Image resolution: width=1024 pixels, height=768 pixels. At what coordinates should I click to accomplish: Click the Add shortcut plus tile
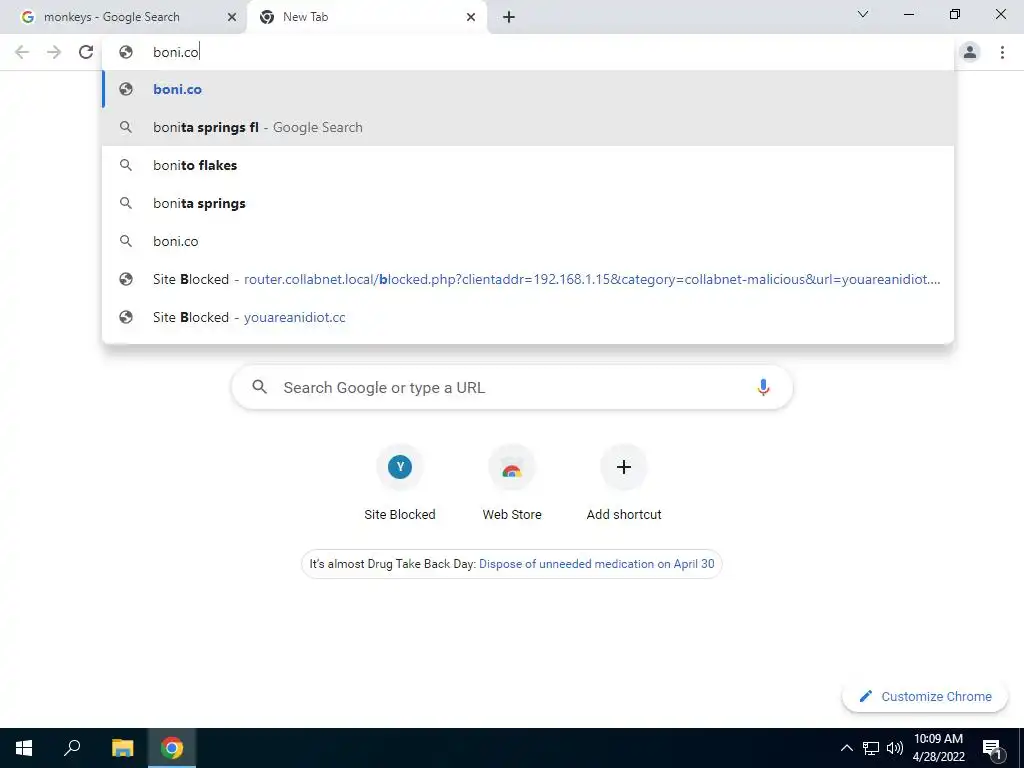[x=624, y=483]
